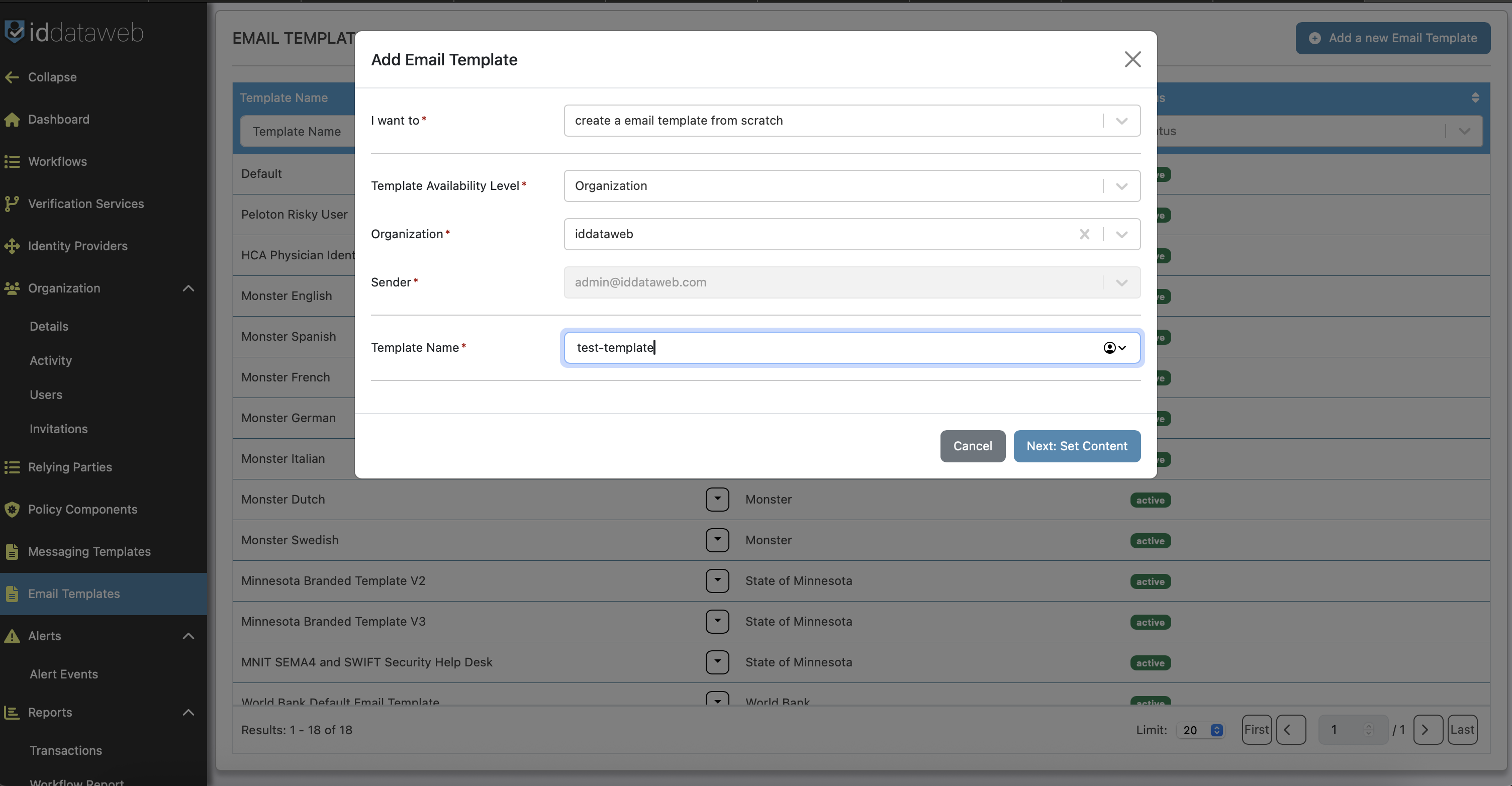This screenshot has width=1512, height=786.
Task: Clear the iddataweb organization selection
Action: pyautogui.click(x=1084, y=234)
